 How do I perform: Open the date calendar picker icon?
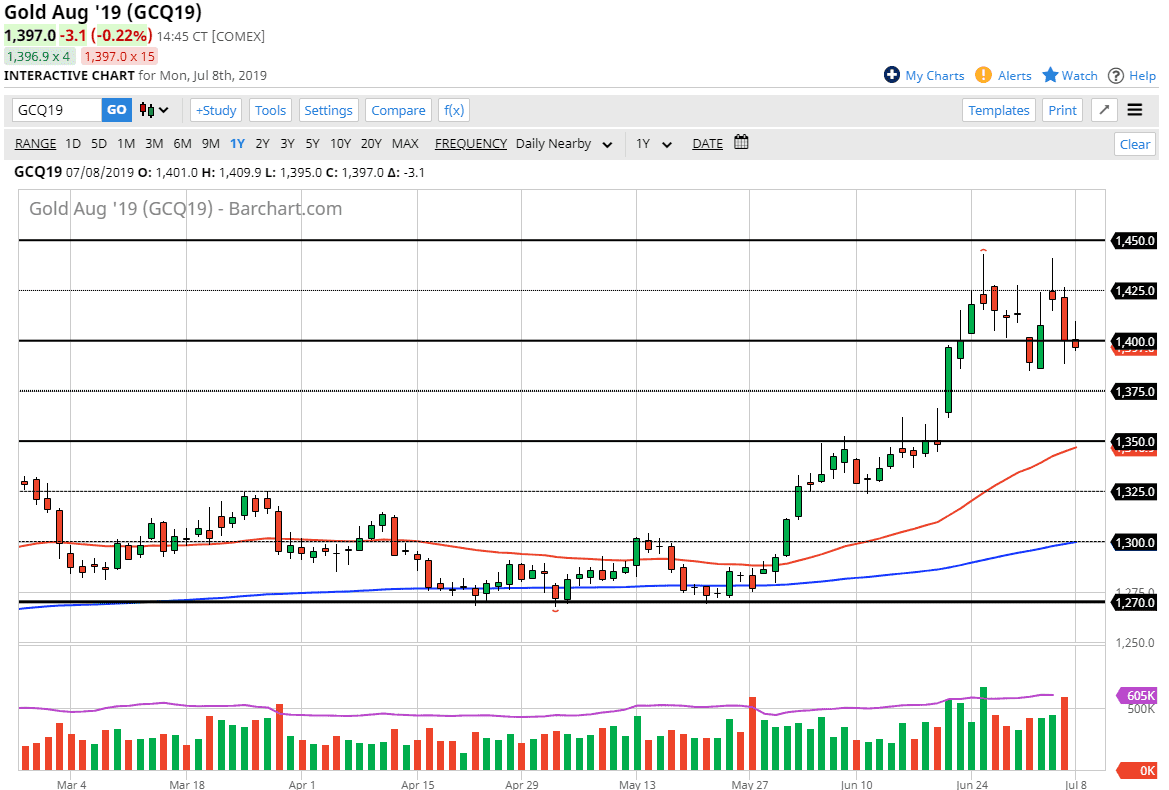pos(741,143)
